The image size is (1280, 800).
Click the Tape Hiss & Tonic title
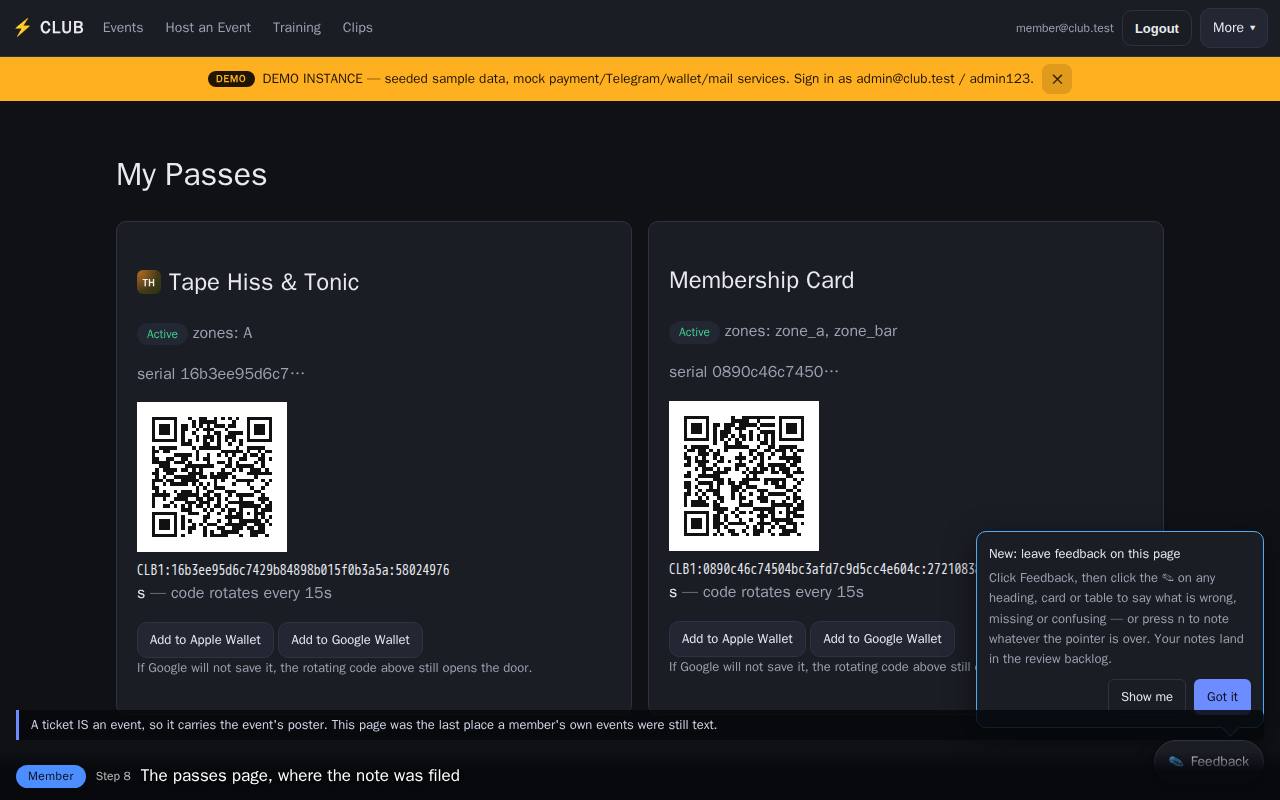coord(264,282)
